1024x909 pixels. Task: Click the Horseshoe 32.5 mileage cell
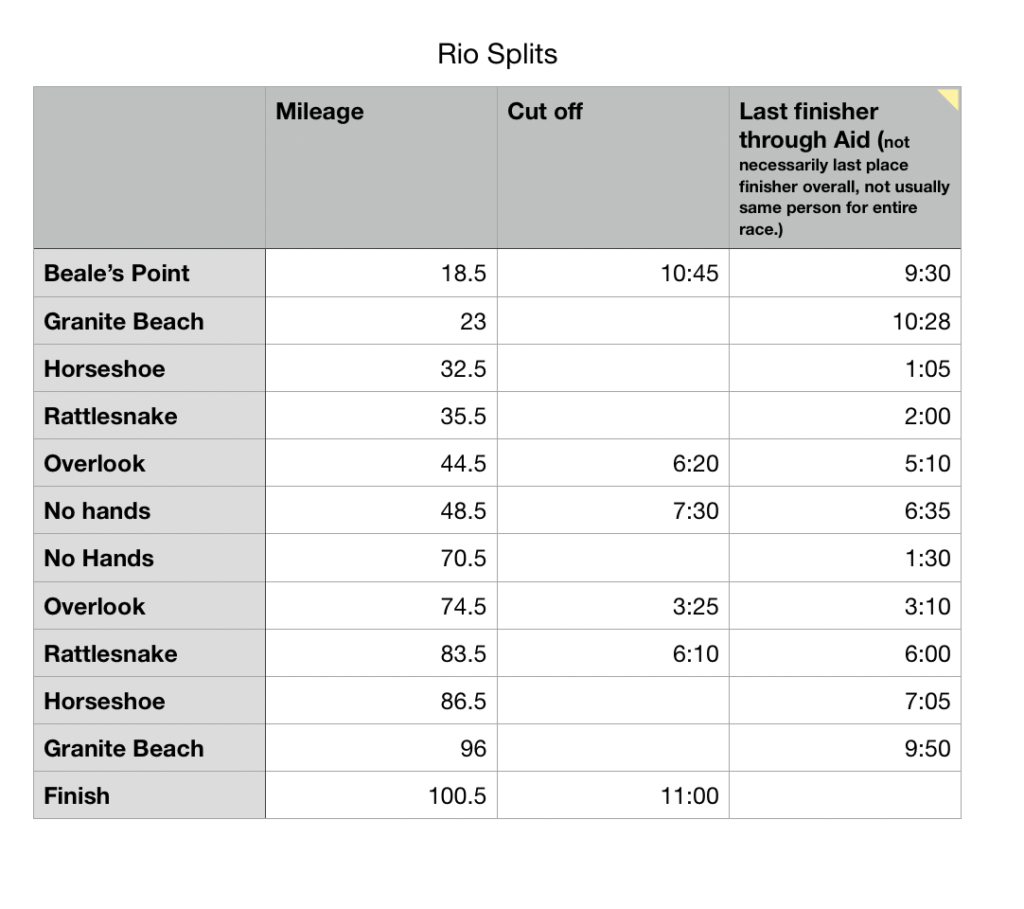point(381,368)
